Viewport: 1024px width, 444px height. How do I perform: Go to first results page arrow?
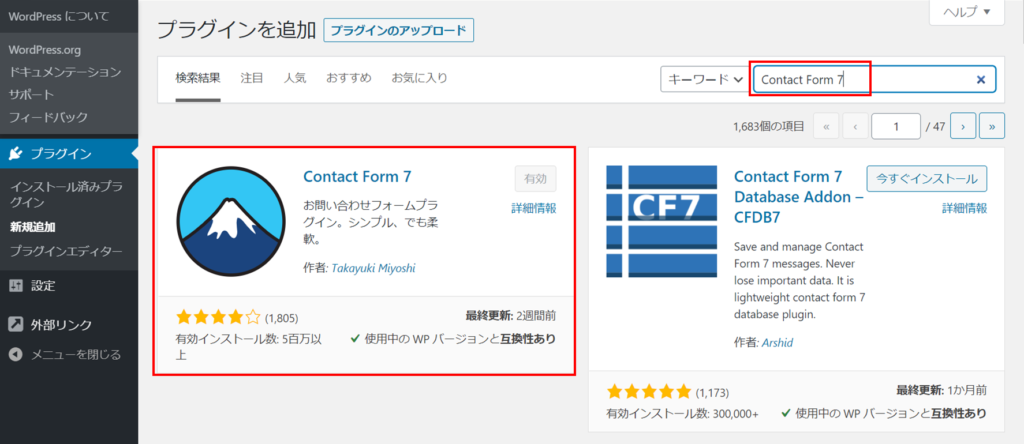pyautogui.click(x=825, y=127)
